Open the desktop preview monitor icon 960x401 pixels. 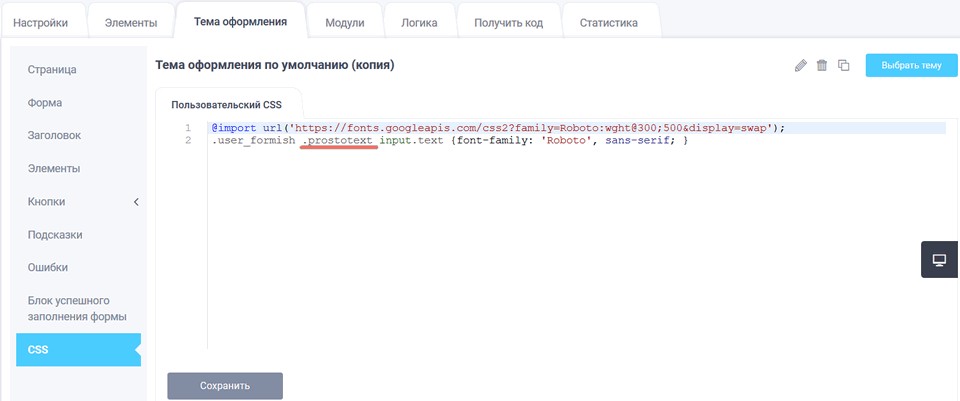pyautogui.click(x=939, y=260)
